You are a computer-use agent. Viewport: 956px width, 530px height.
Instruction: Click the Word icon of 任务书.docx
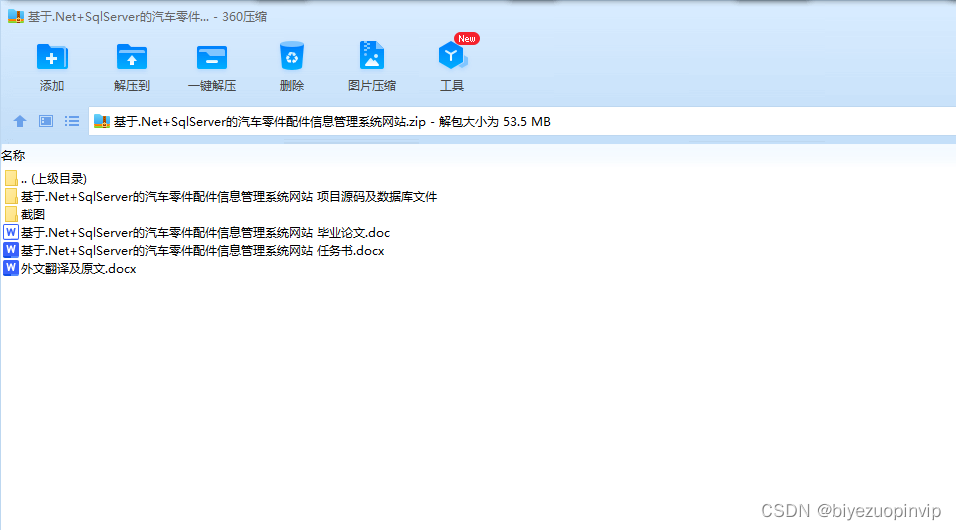point(11,250)
